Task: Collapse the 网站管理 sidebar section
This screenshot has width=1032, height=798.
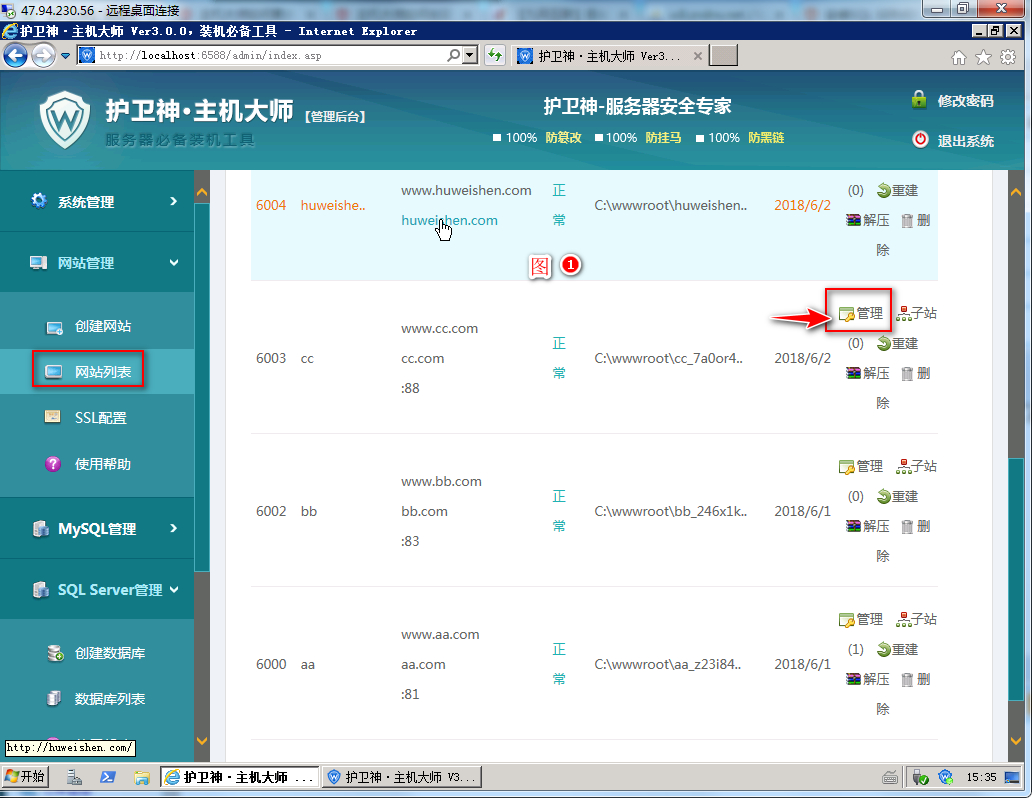Action: coord(97,263)
